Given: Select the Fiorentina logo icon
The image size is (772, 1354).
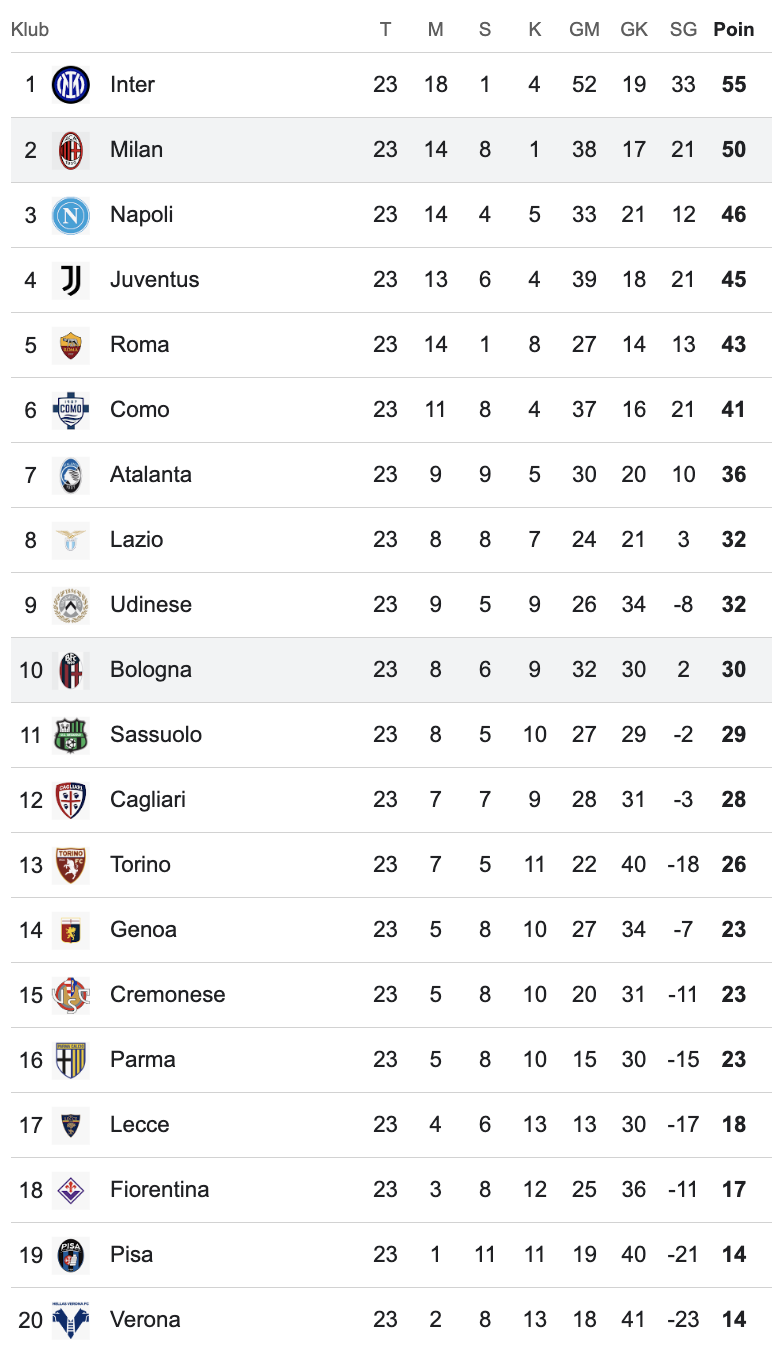Looking at the screenshot, I should tap(71, 1190).
